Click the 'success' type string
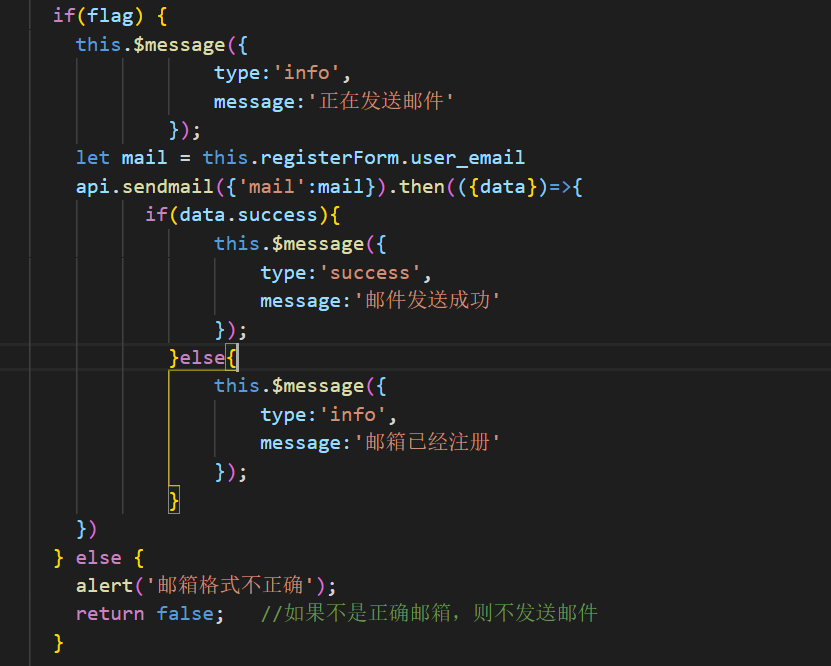This screenshot has width=831, height=666. coord(370,272)
